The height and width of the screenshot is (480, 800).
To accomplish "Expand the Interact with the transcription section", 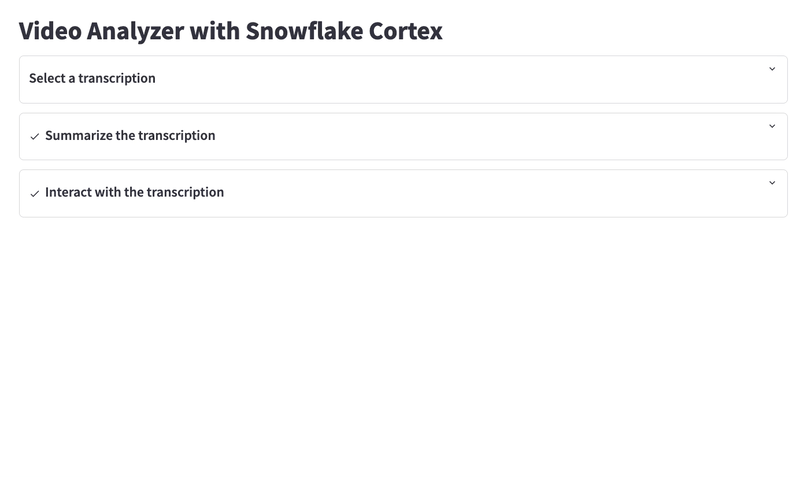I will click(x=403, y=193).
